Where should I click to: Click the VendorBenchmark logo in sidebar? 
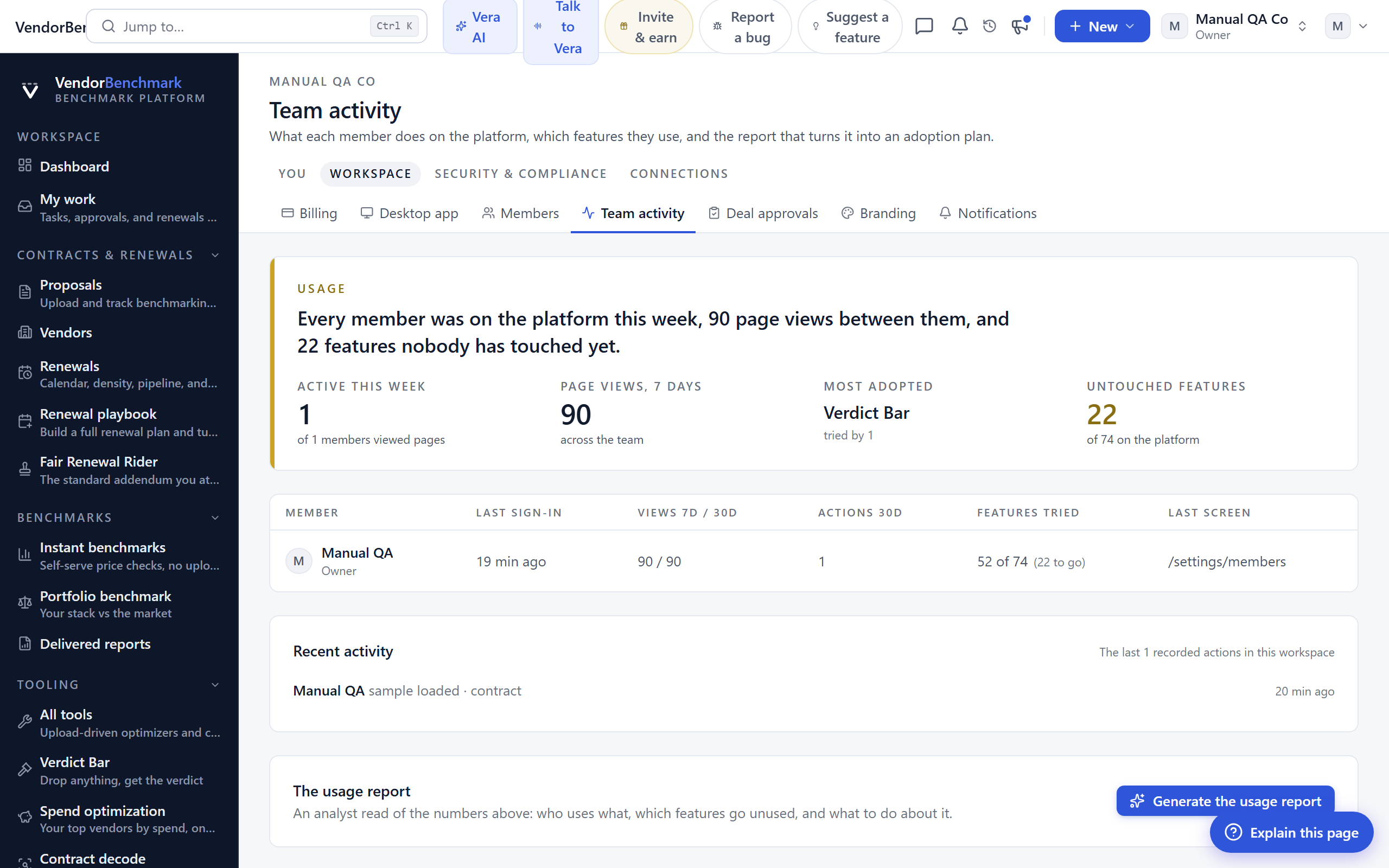(30, 90)
